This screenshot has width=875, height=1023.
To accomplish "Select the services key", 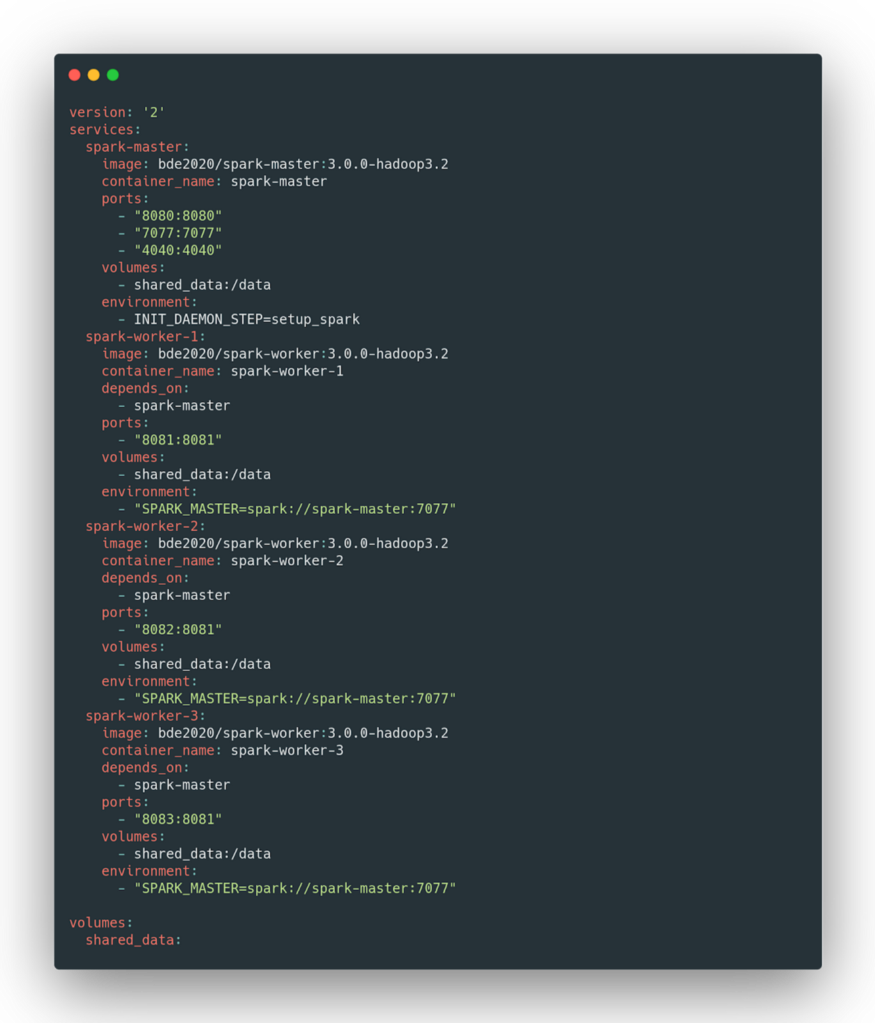I will coord(105,130).
